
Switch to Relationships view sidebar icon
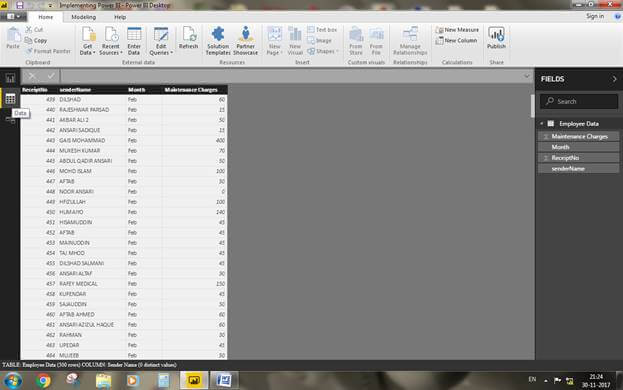click(10, 119)
